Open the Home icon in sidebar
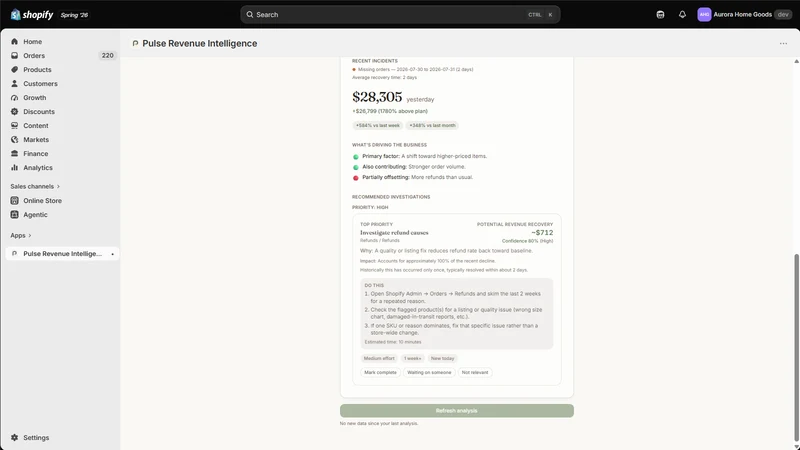Screen dimensions: 800x450 tap(14, 41)
